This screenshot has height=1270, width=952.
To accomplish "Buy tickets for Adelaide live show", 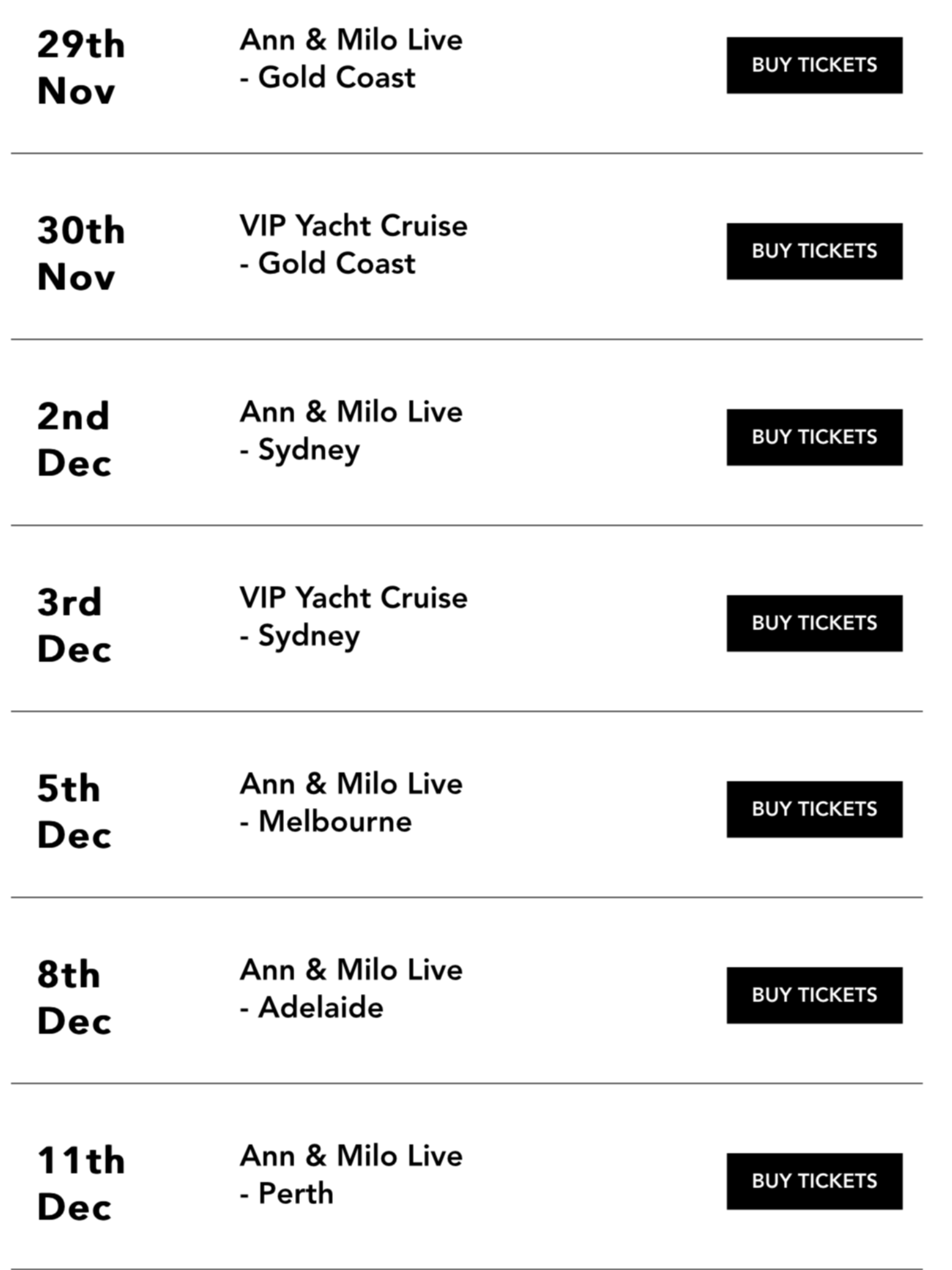I will [814, 995].
